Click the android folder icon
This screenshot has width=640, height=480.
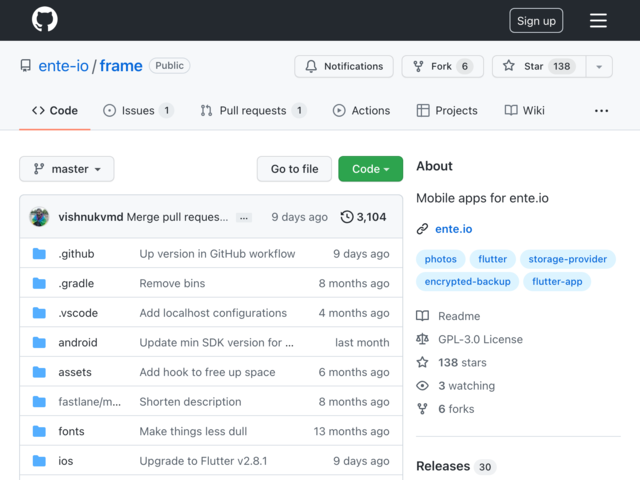39,342
